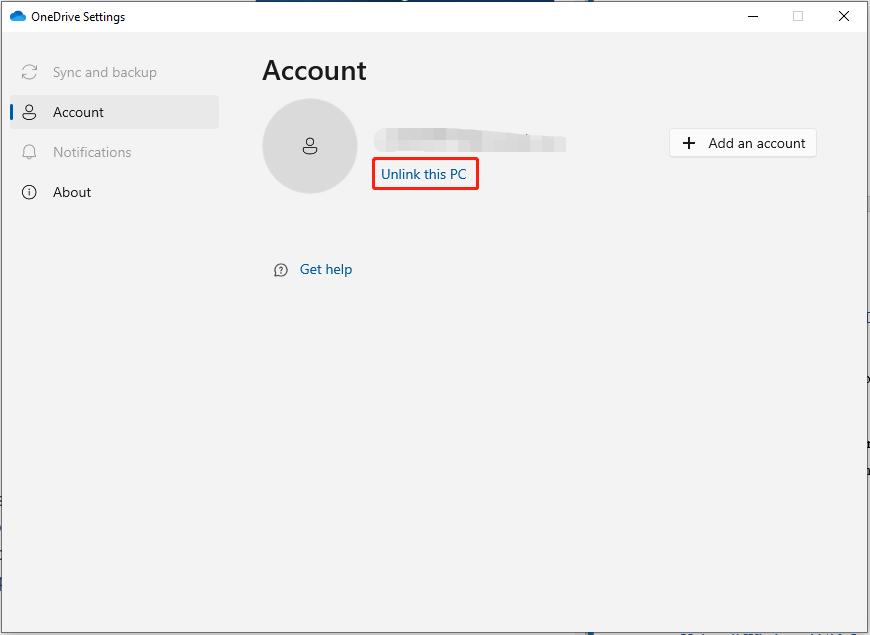Select the Account sidebar entry

(x=78, y=112)
